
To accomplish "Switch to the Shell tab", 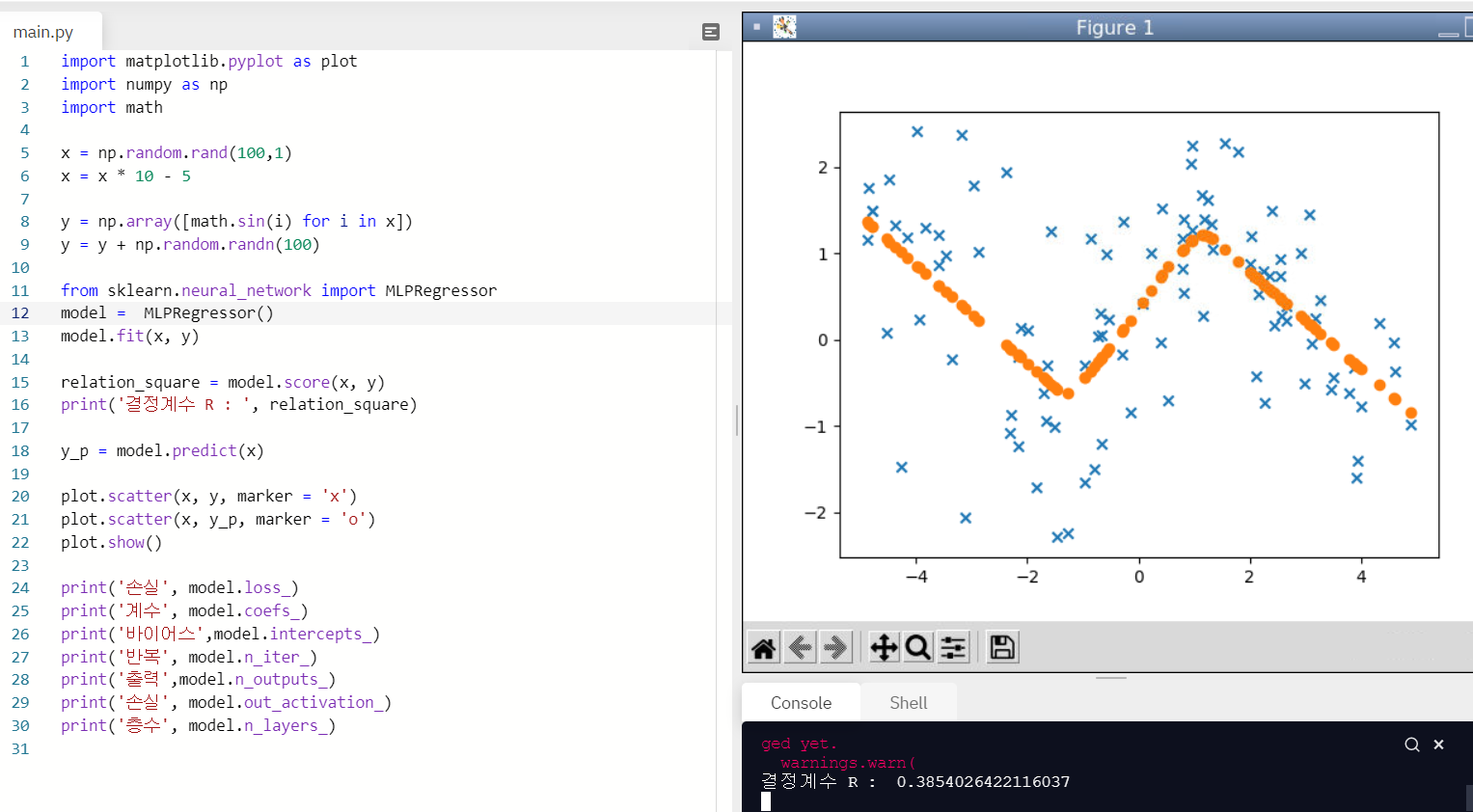I will (x=908, y=703).
